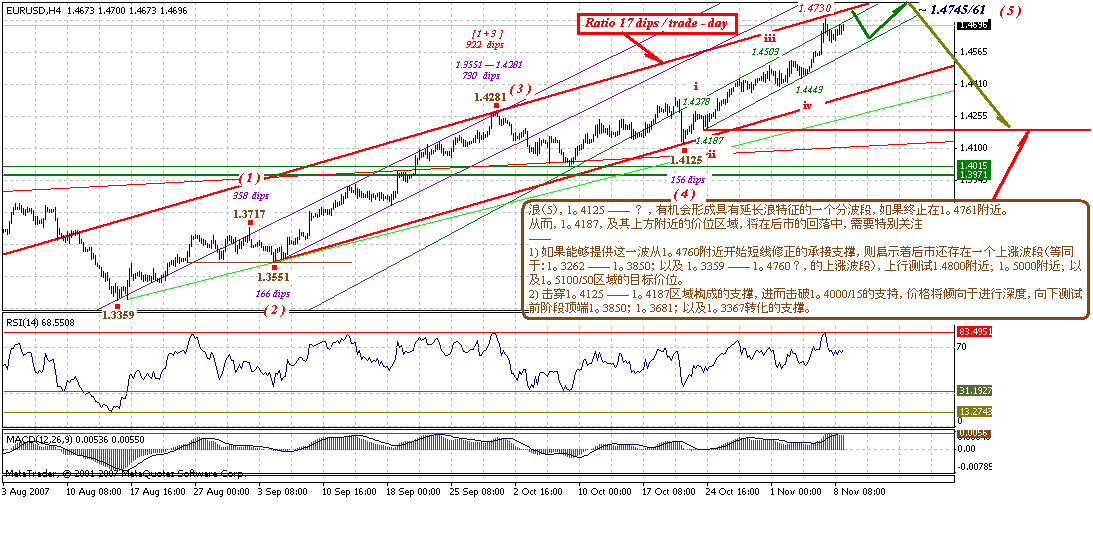
Task: Select the 1.3551 price label below candles
Action: tap(274, 276)
